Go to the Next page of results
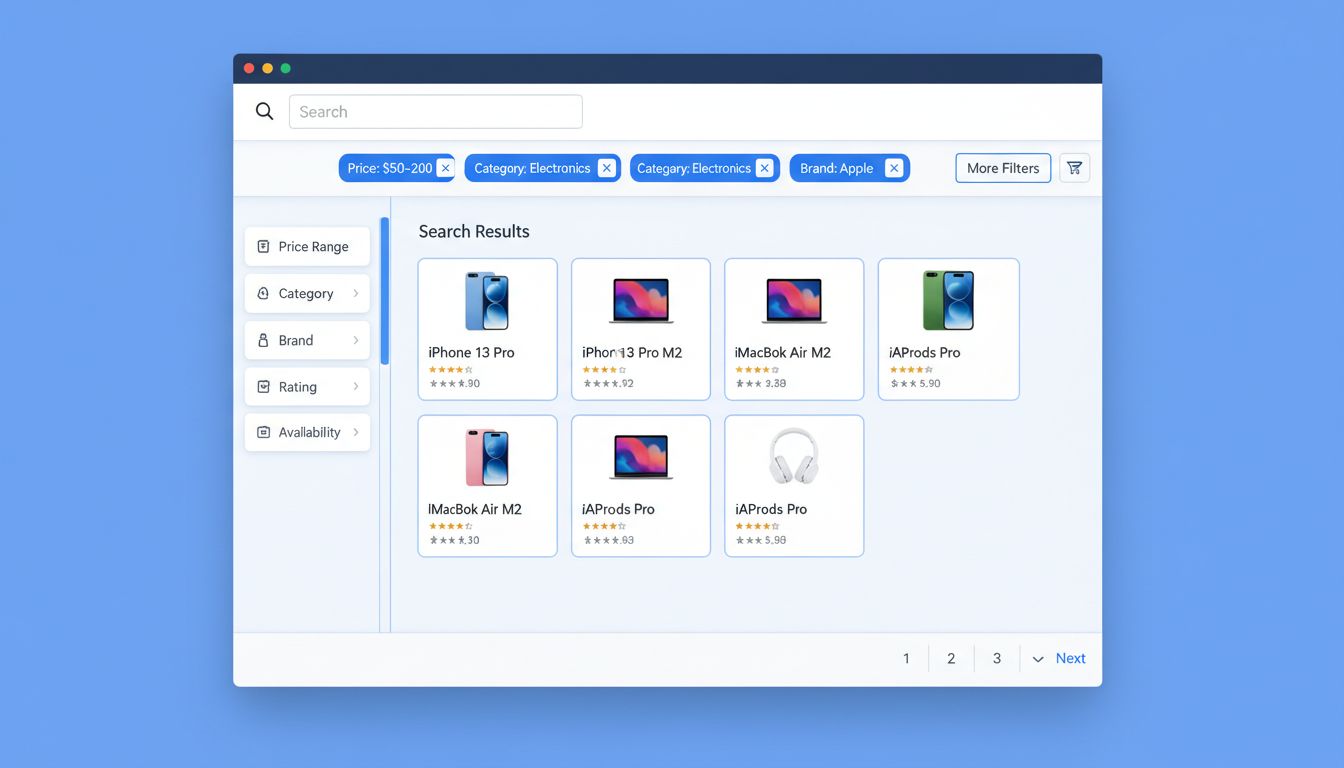 (x=1070, y=658)
